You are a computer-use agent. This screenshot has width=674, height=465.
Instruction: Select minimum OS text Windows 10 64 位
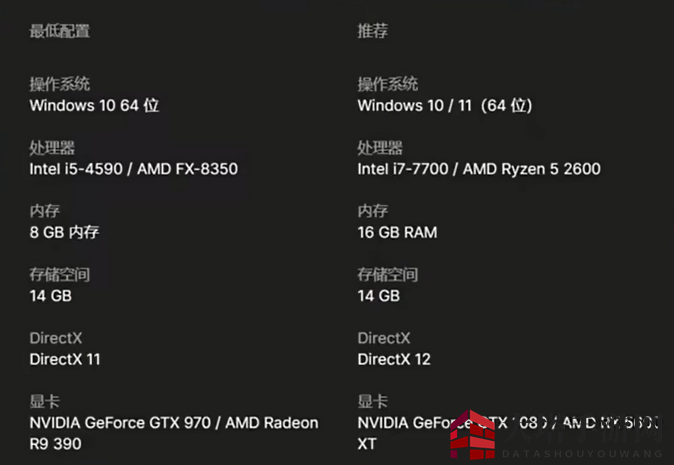[94, 105]
